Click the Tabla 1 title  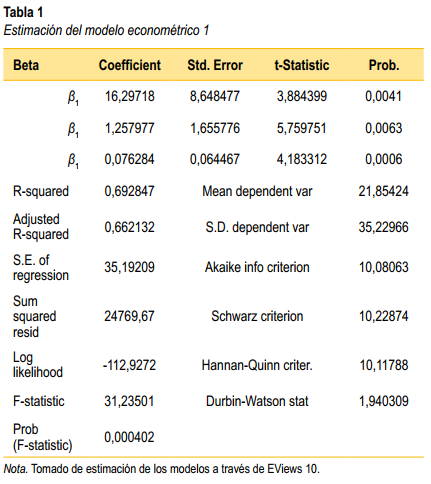[23, 13]
